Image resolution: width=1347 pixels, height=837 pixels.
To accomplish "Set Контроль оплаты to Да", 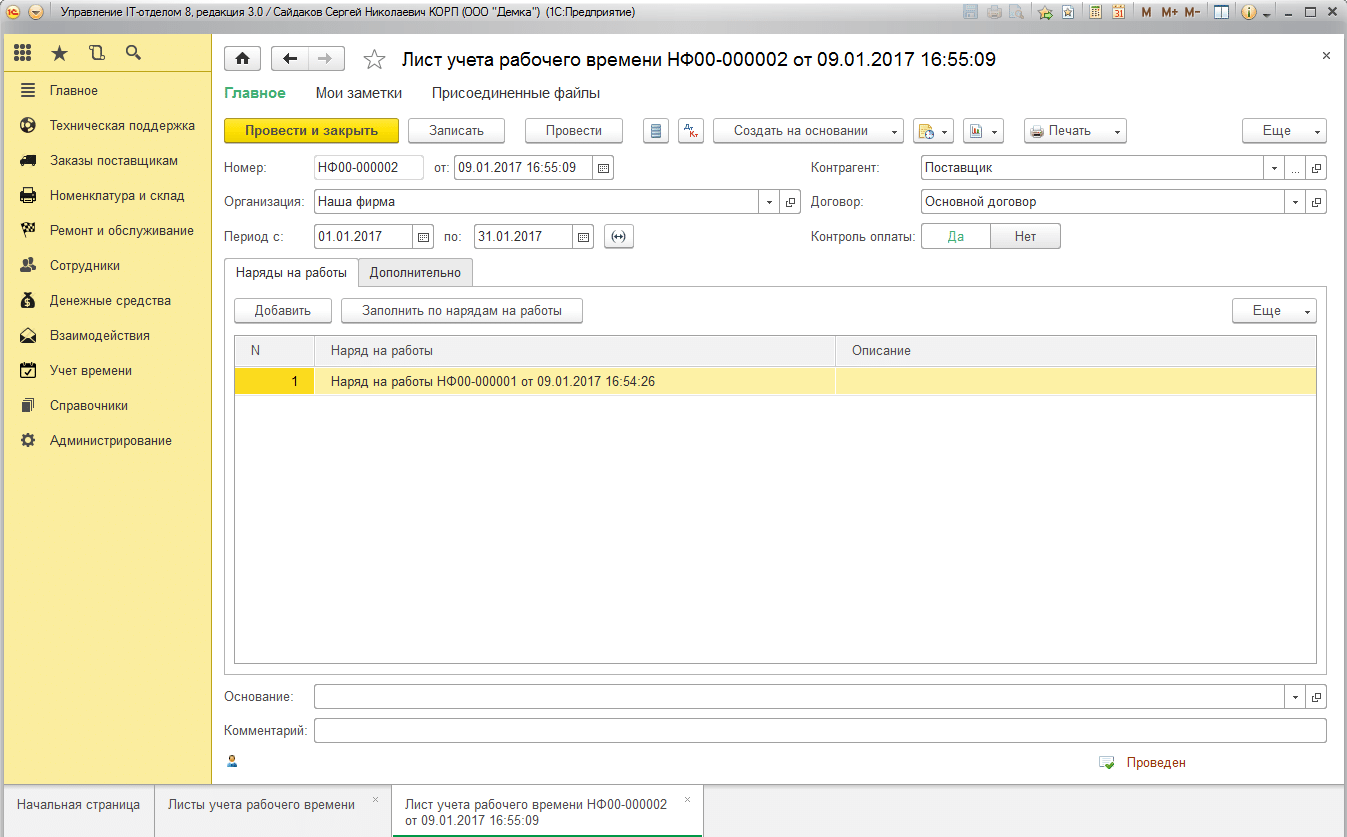I will click(x=955, y=237).
